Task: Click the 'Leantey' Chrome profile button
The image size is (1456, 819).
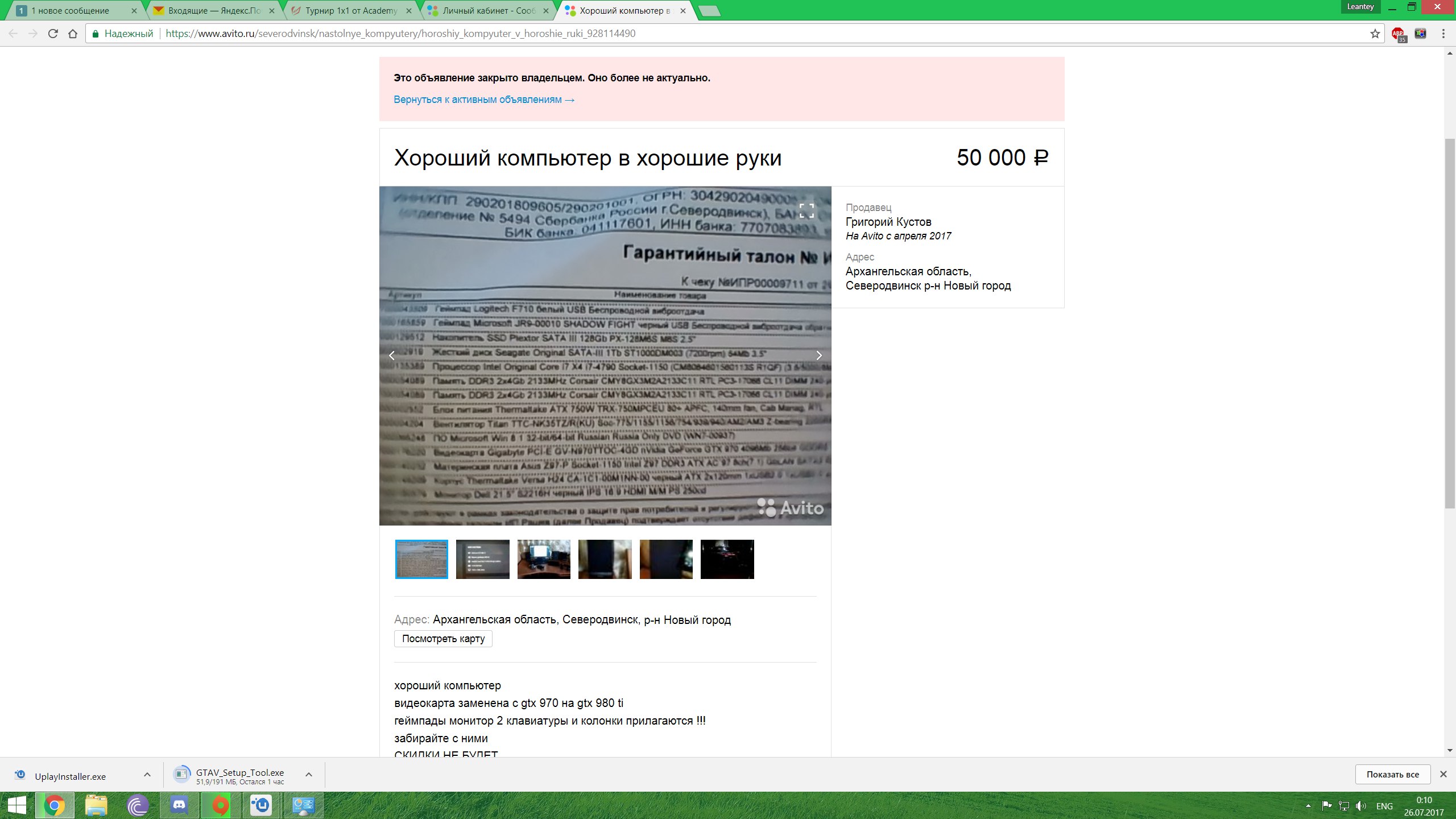Action: pos(1360,7)
